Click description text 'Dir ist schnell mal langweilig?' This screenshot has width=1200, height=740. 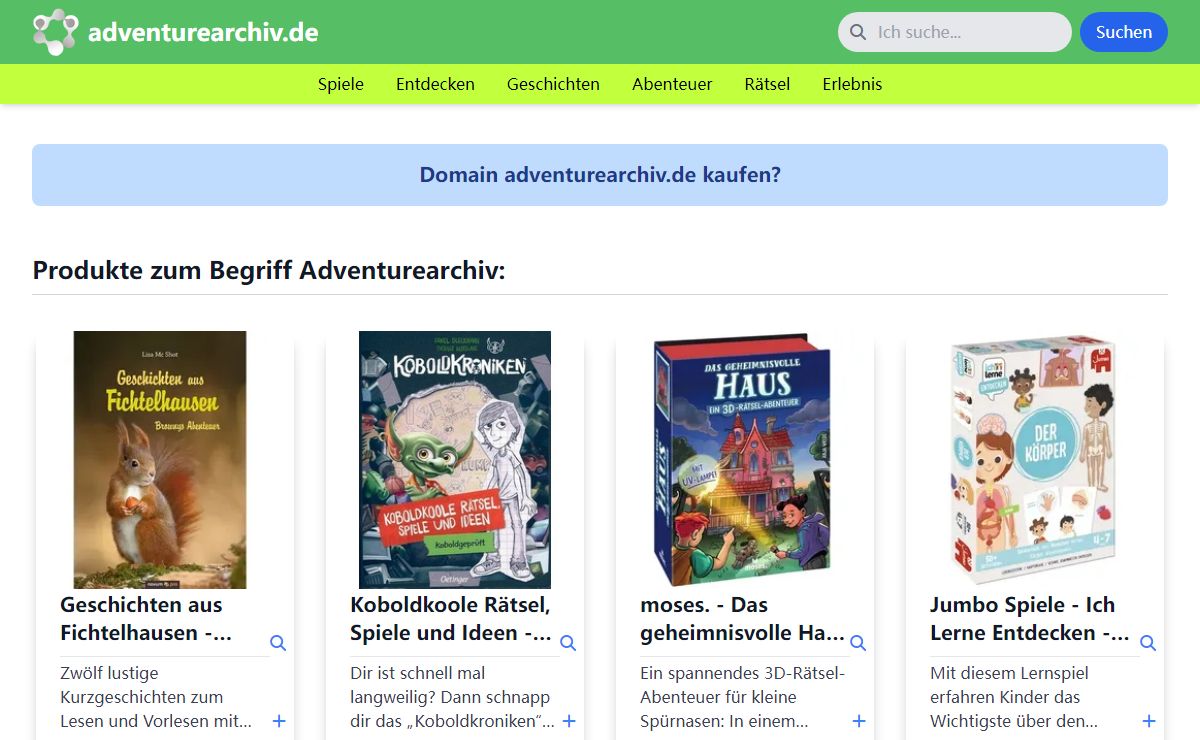coord(451,697)
